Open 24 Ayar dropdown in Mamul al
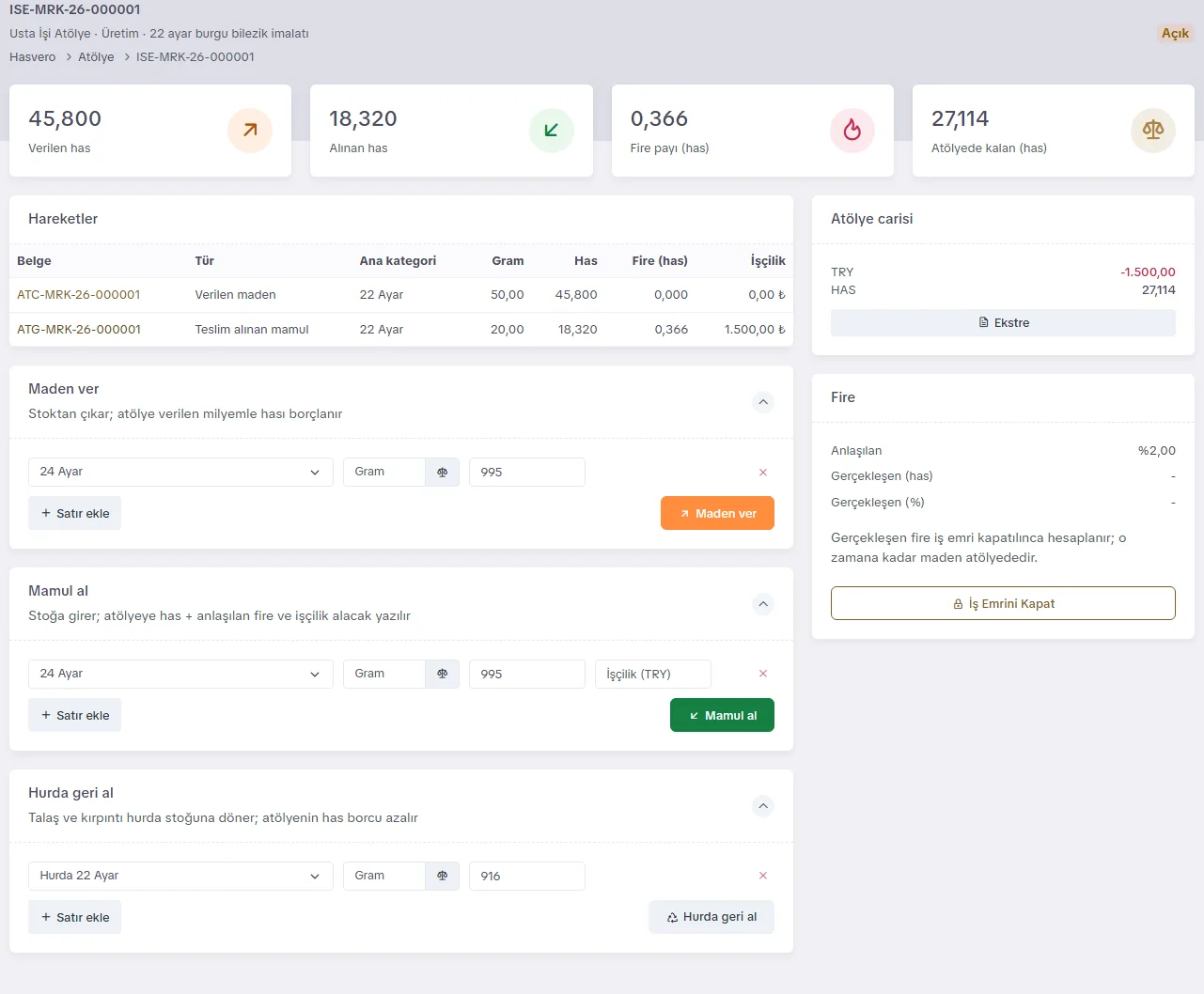The image size is (1204, 994). click(180, 674)
